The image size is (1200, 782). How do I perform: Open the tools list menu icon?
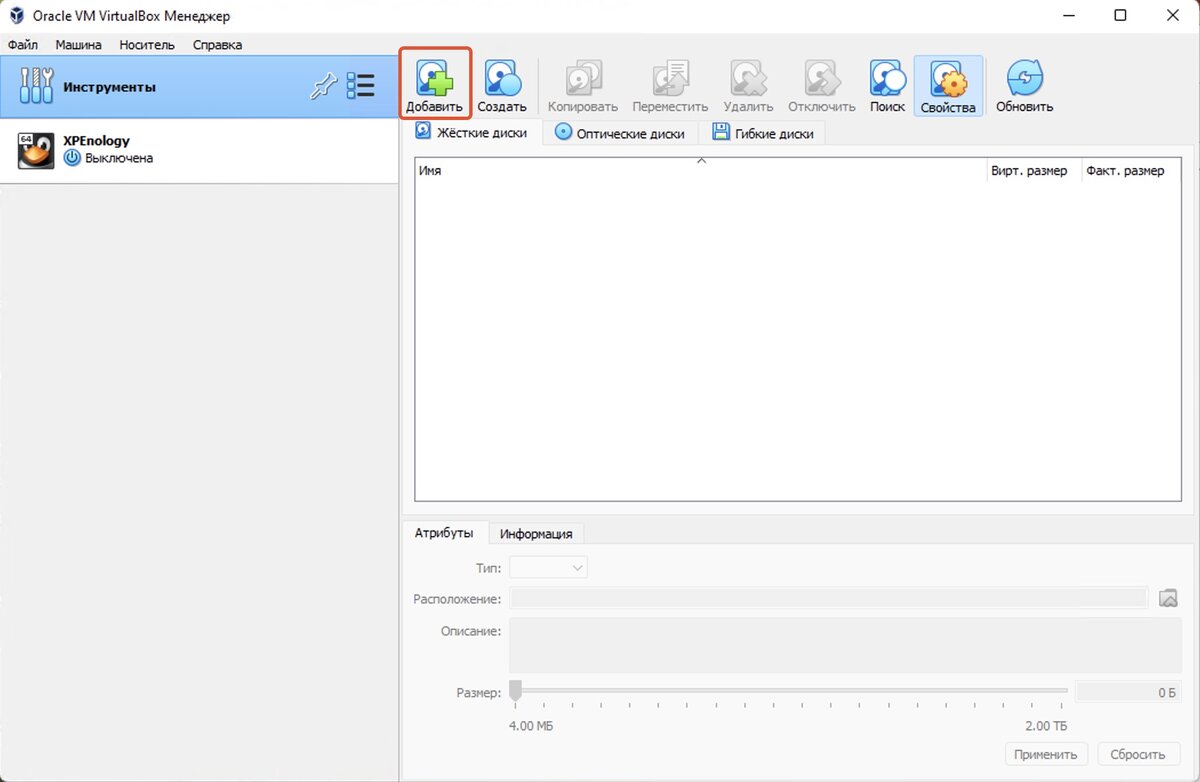[360, 86]
